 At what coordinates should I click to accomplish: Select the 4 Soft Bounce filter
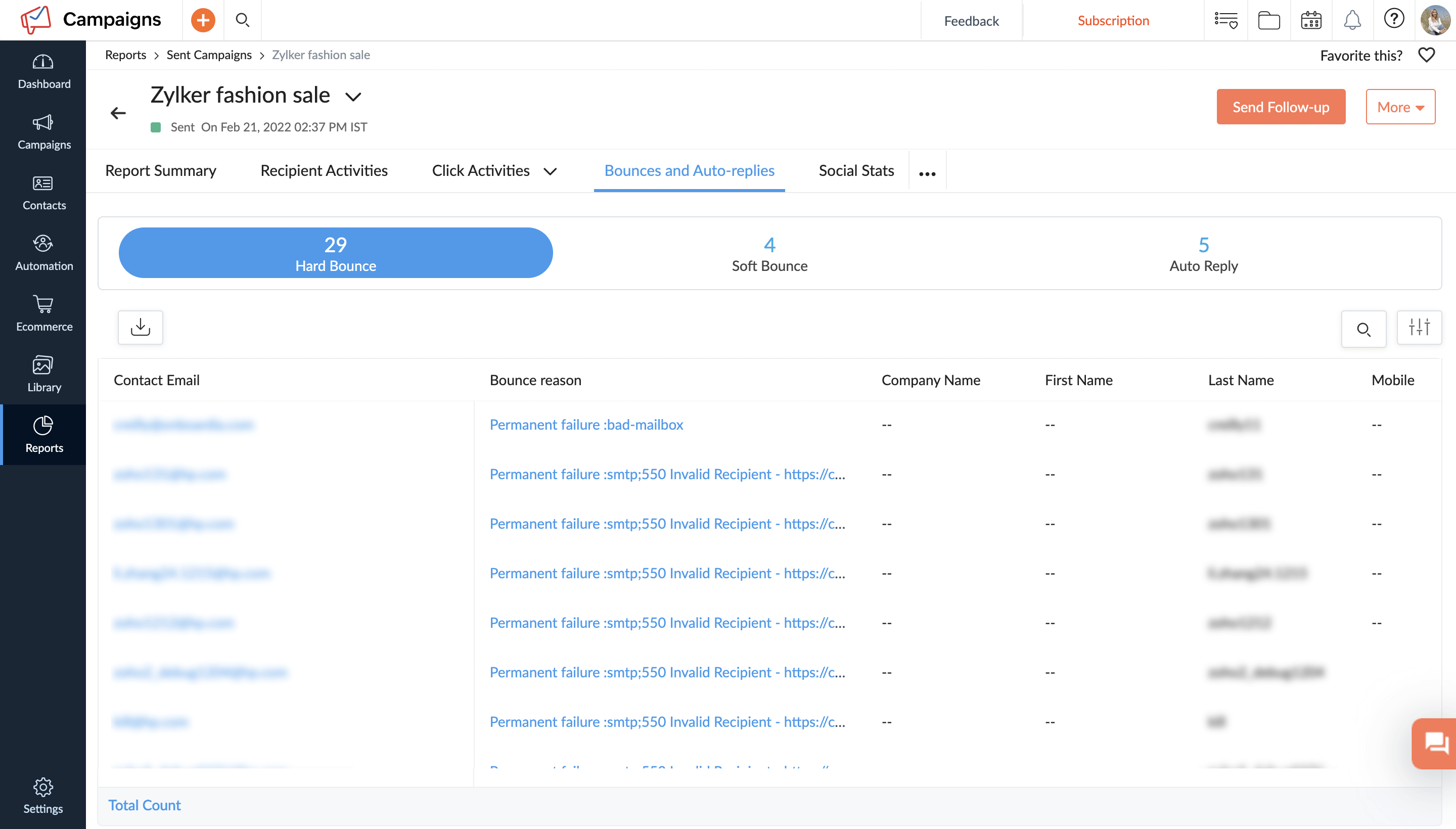pos(769,254)
